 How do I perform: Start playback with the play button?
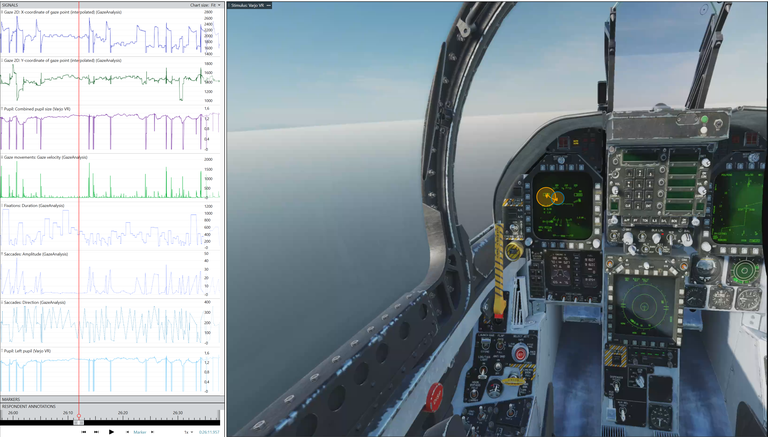(x=111, y=432)
